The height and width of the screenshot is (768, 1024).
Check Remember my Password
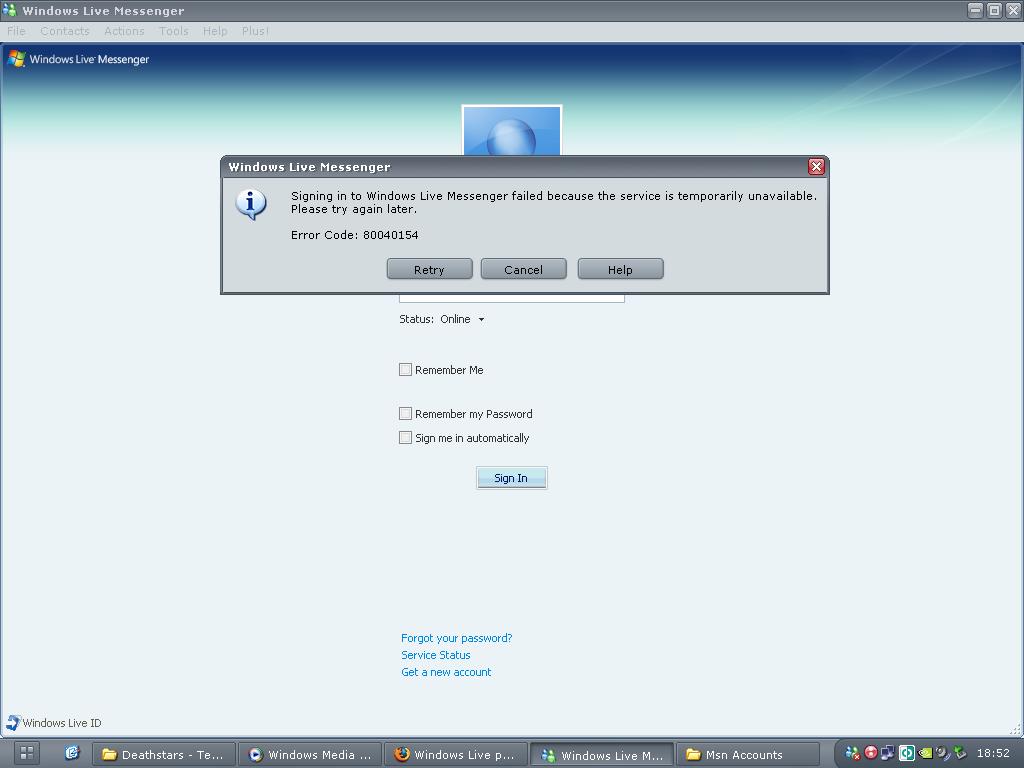pyautogui.click(x=405, y=413)
